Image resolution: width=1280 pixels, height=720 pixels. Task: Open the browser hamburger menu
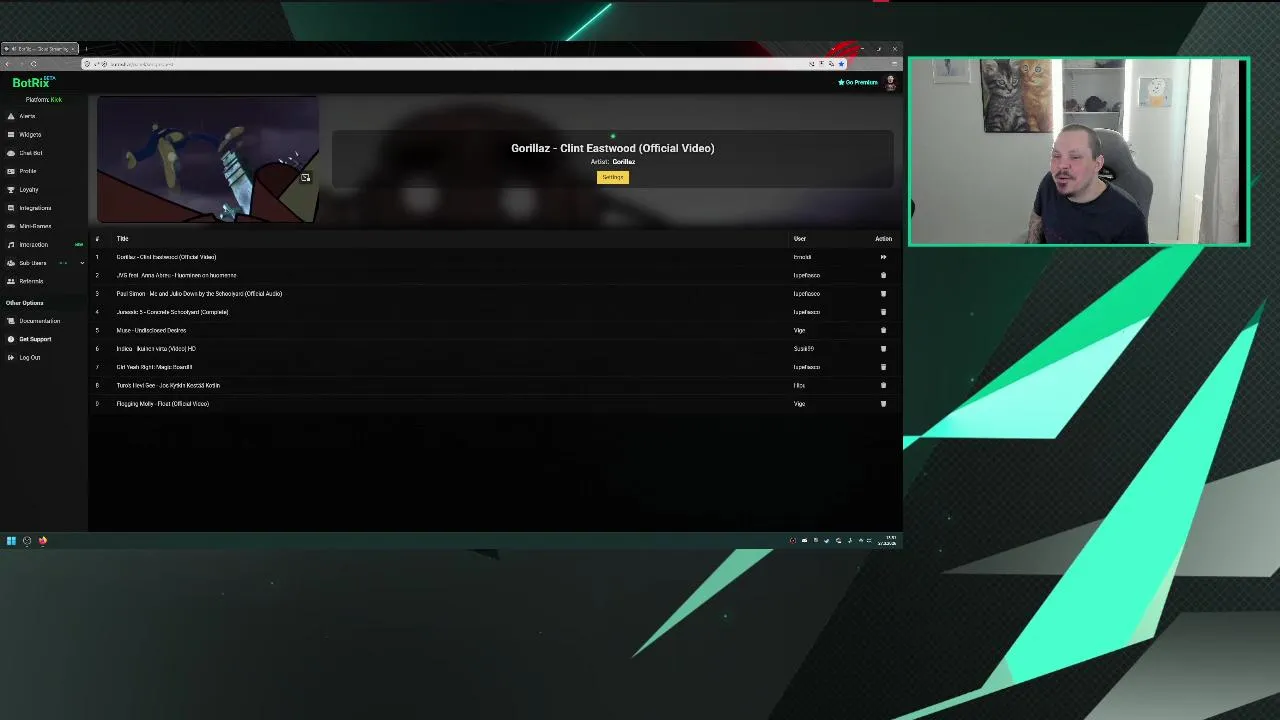click(894, 64)
